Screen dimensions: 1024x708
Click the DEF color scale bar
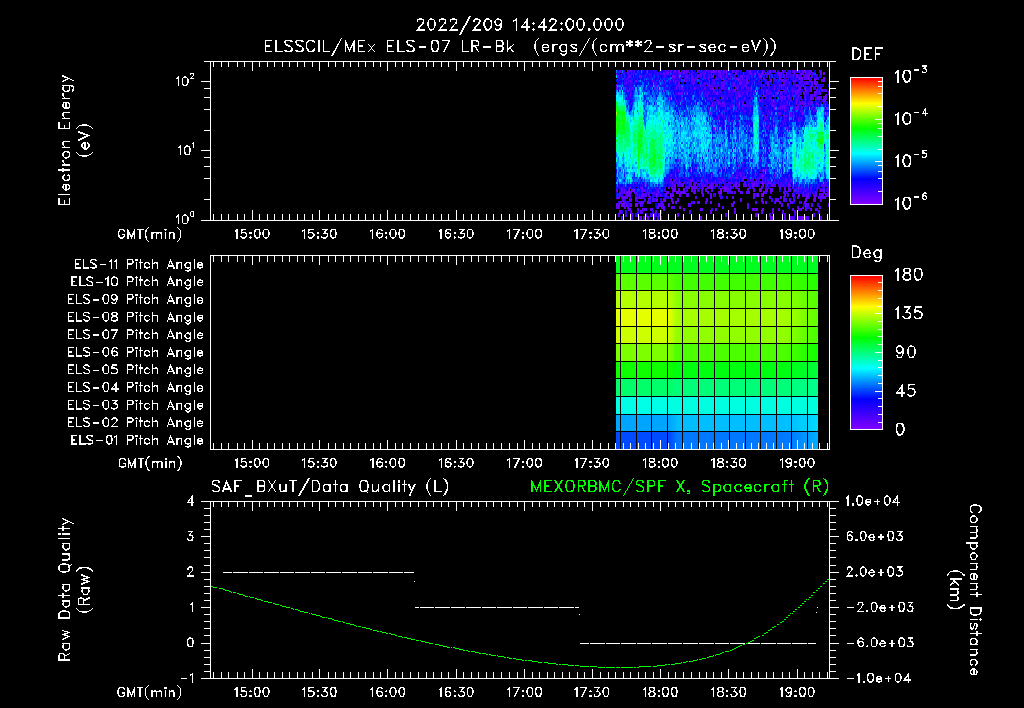866,140
